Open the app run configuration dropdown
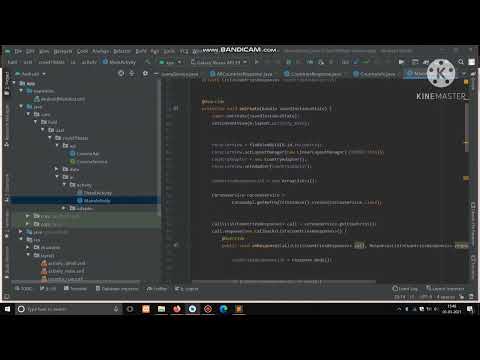The image size is (480, 360). [x=170, y=62]
